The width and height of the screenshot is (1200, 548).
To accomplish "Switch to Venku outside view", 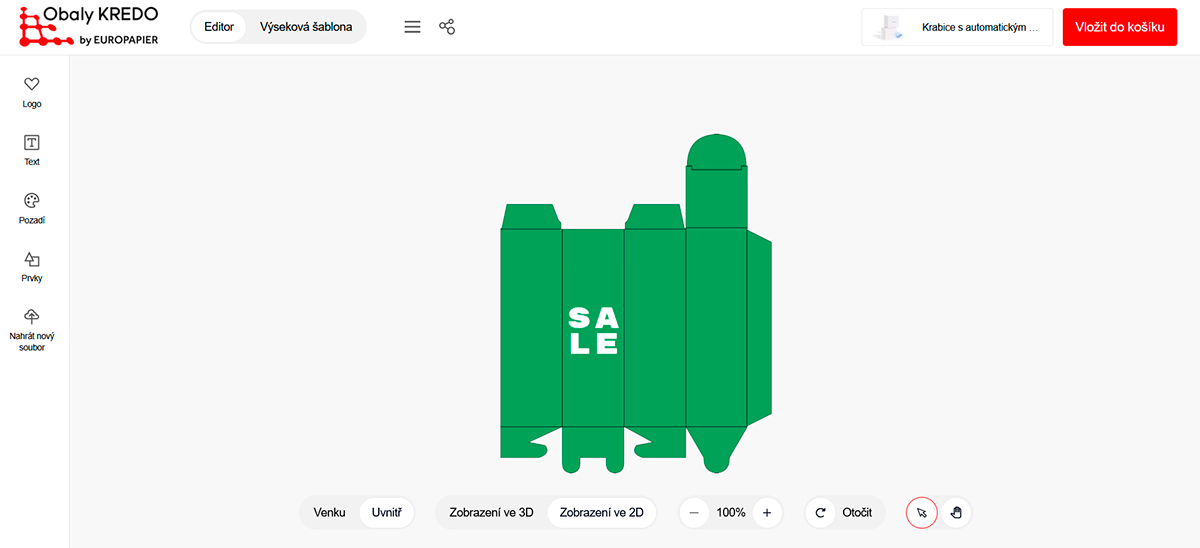I will [x=329, y=513].
